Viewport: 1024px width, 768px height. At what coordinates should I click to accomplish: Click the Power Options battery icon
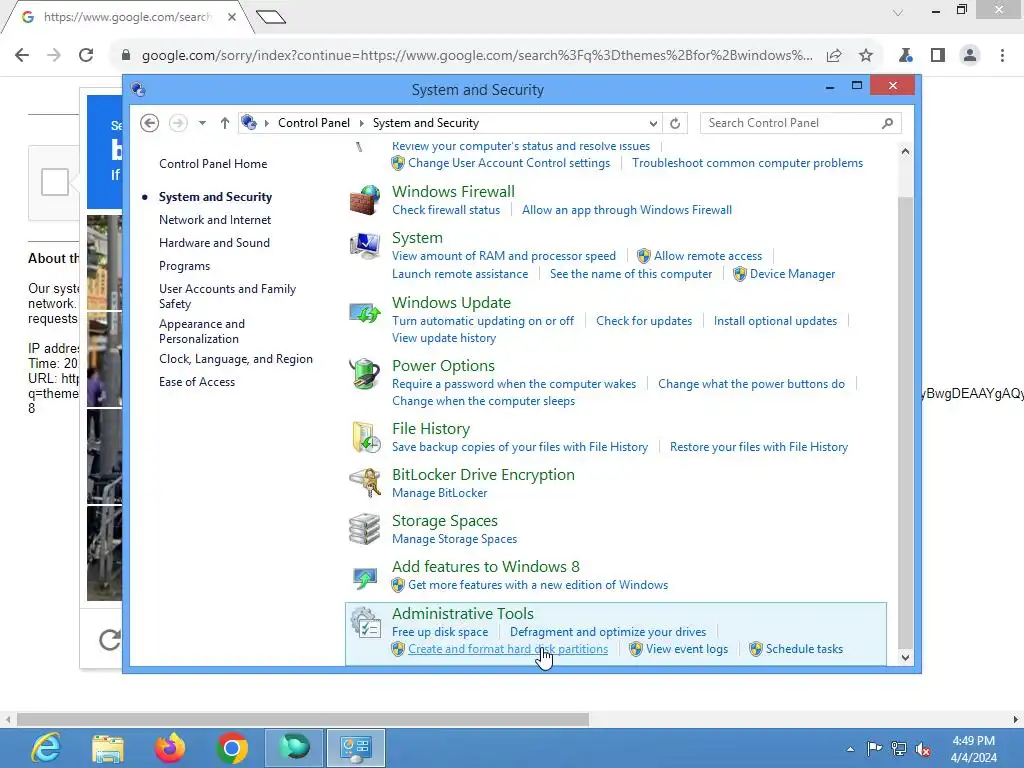coord(364,374)
